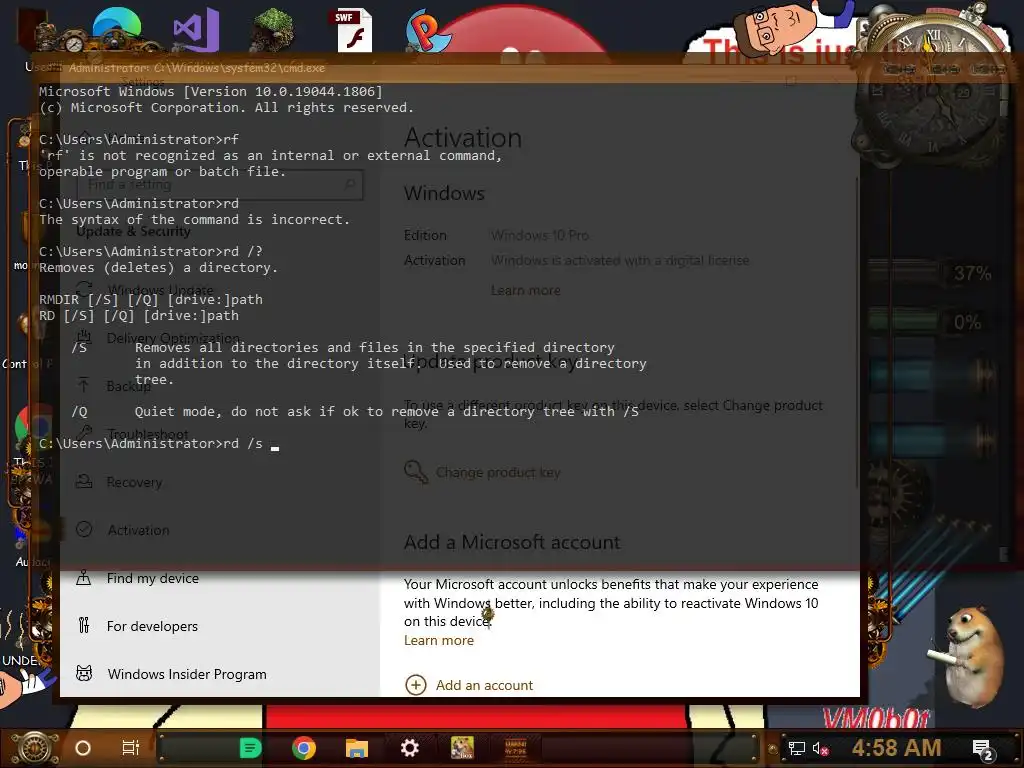Click 'The syntax of the command is incorrect.' line

click(x=195, y=219)
